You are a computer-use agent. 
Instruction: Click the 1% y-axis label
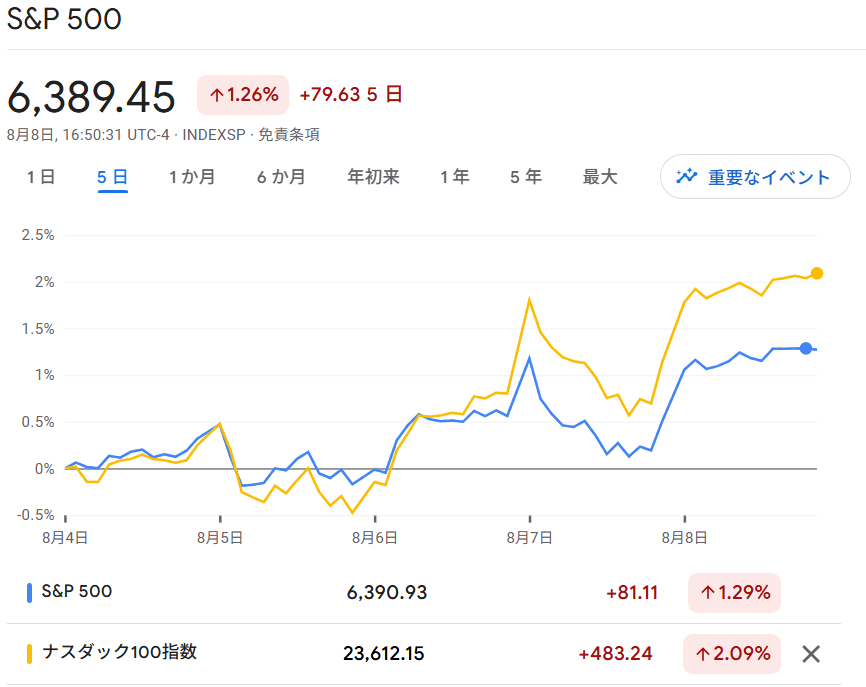44,375
